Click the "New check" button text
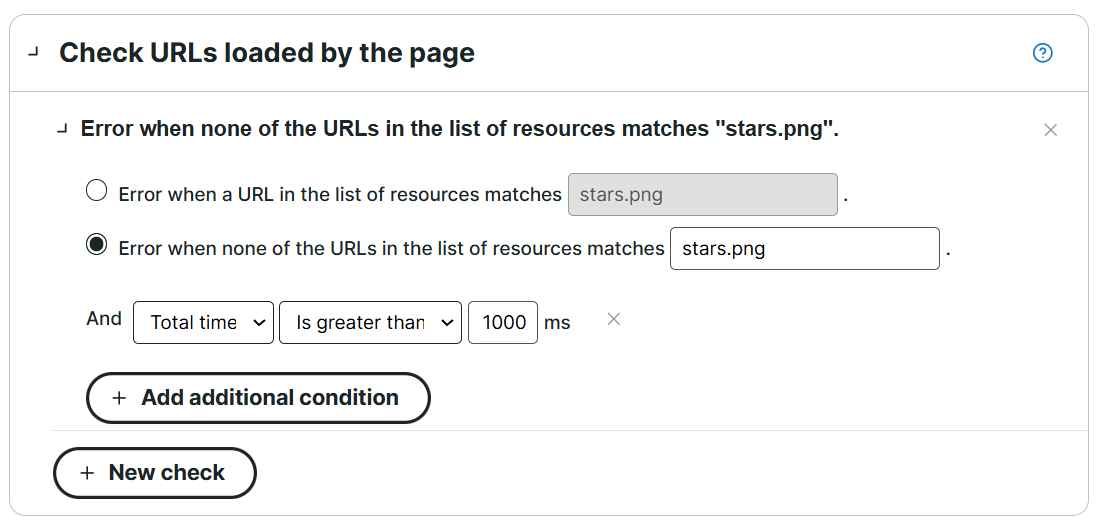1102x524 pixels. [x=167, y=473]
